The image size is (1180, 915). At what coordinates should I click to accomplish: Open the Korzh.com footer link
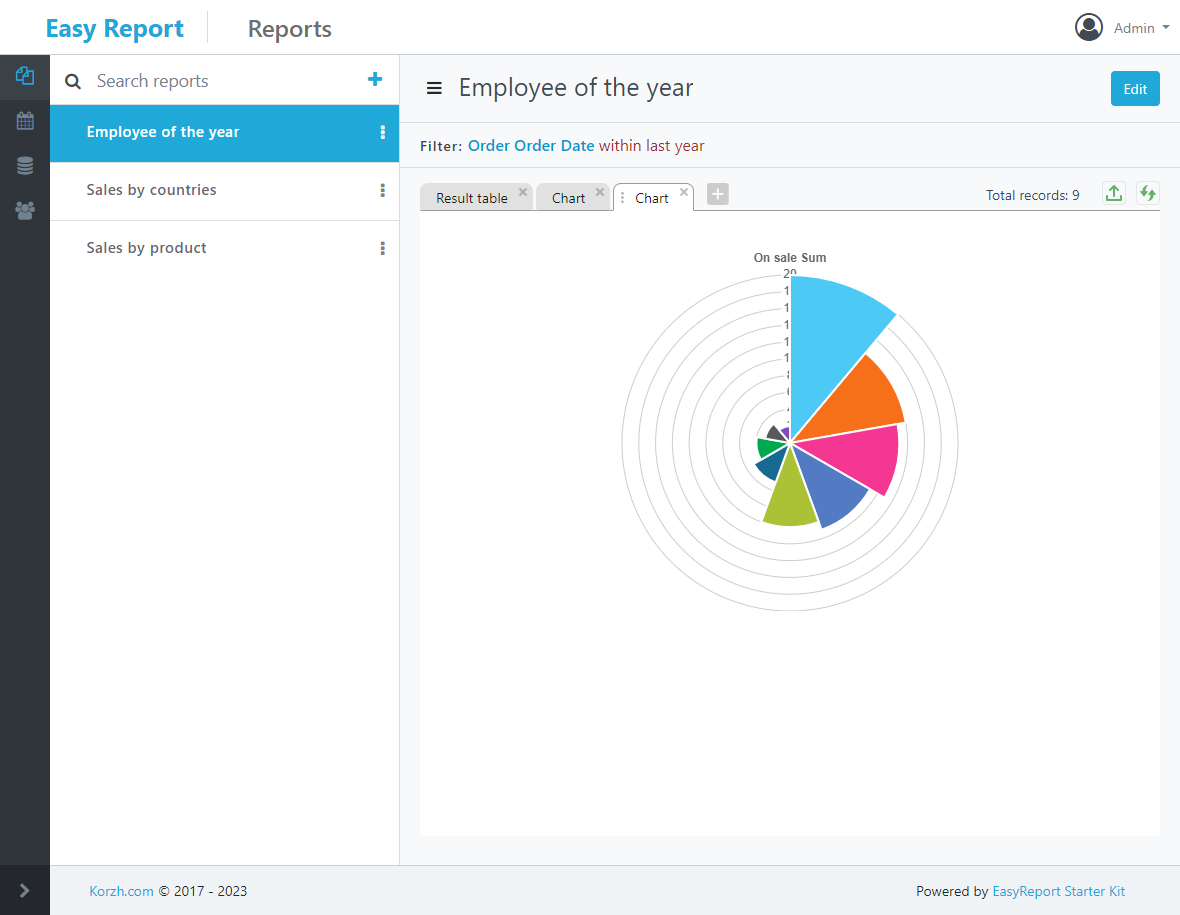121,891
